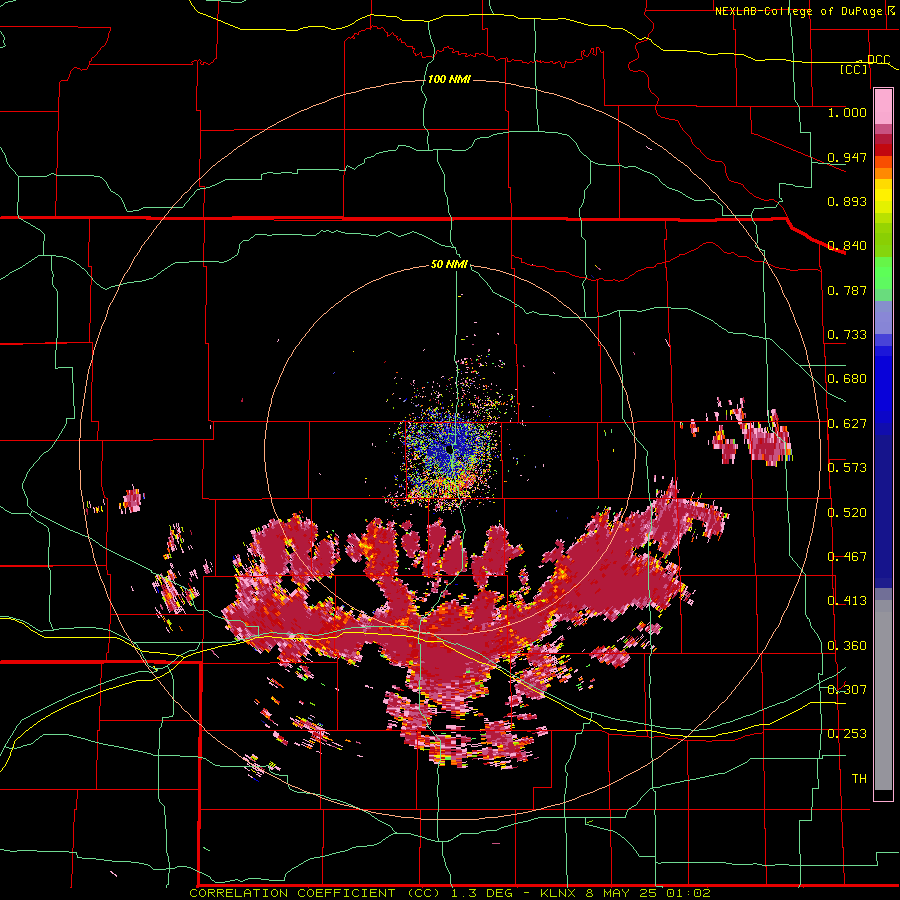Click the 0.467 scale value
Viewport: 900px width, 900px height.
[x=847, y=556]
